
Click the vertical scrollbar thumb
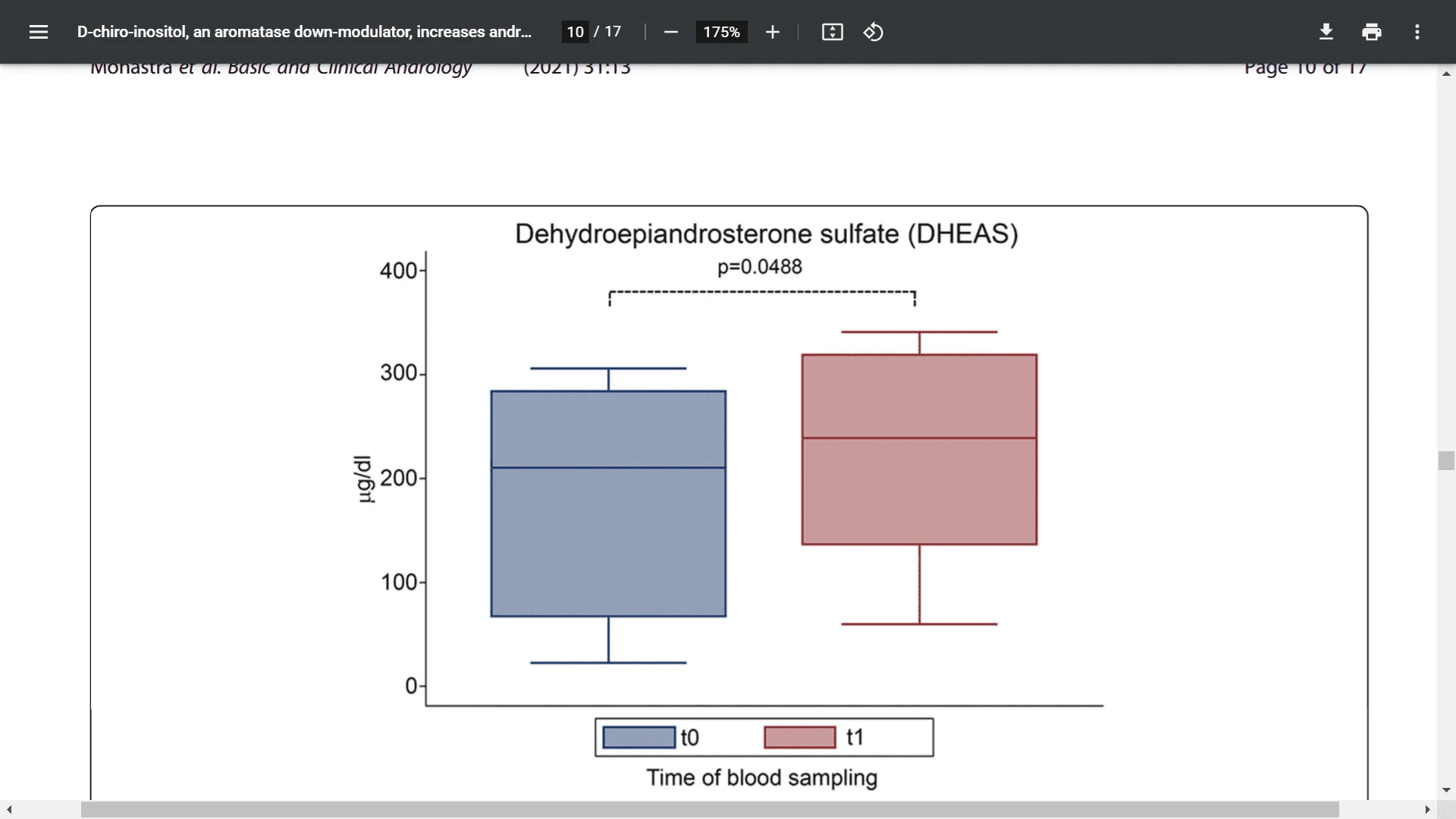tap(1446, 461)
